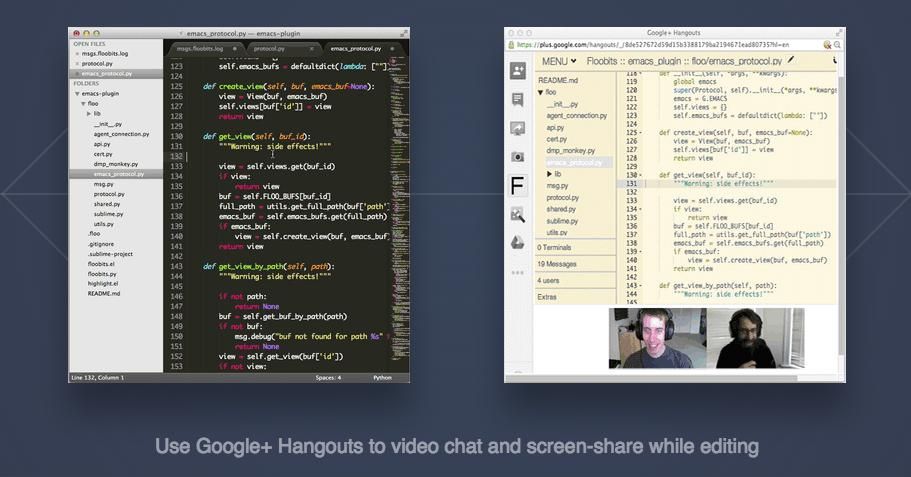This screenshot has width=911, height=477.
Task: Toggle fullscreen on Sublime Text window
Action: [403, 33]
